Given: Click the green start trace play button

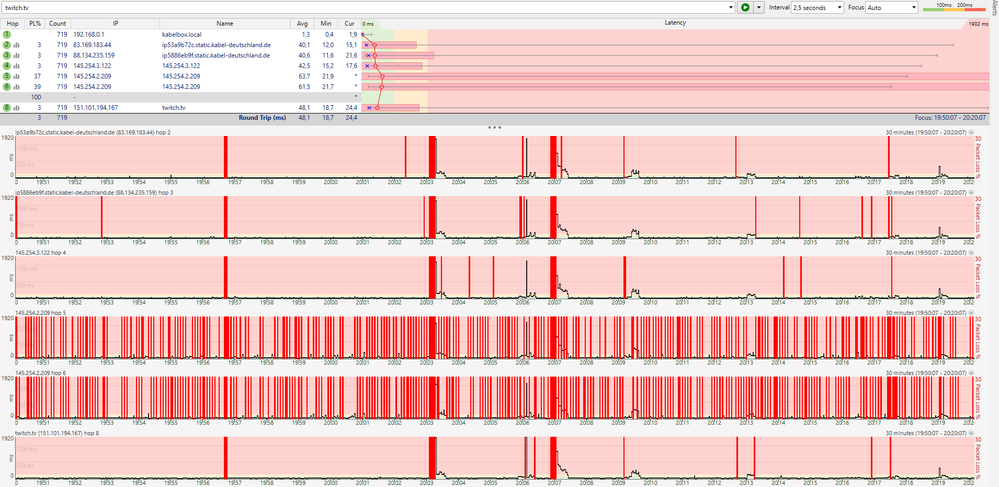Looking at the screenshot, I should 744,7.
